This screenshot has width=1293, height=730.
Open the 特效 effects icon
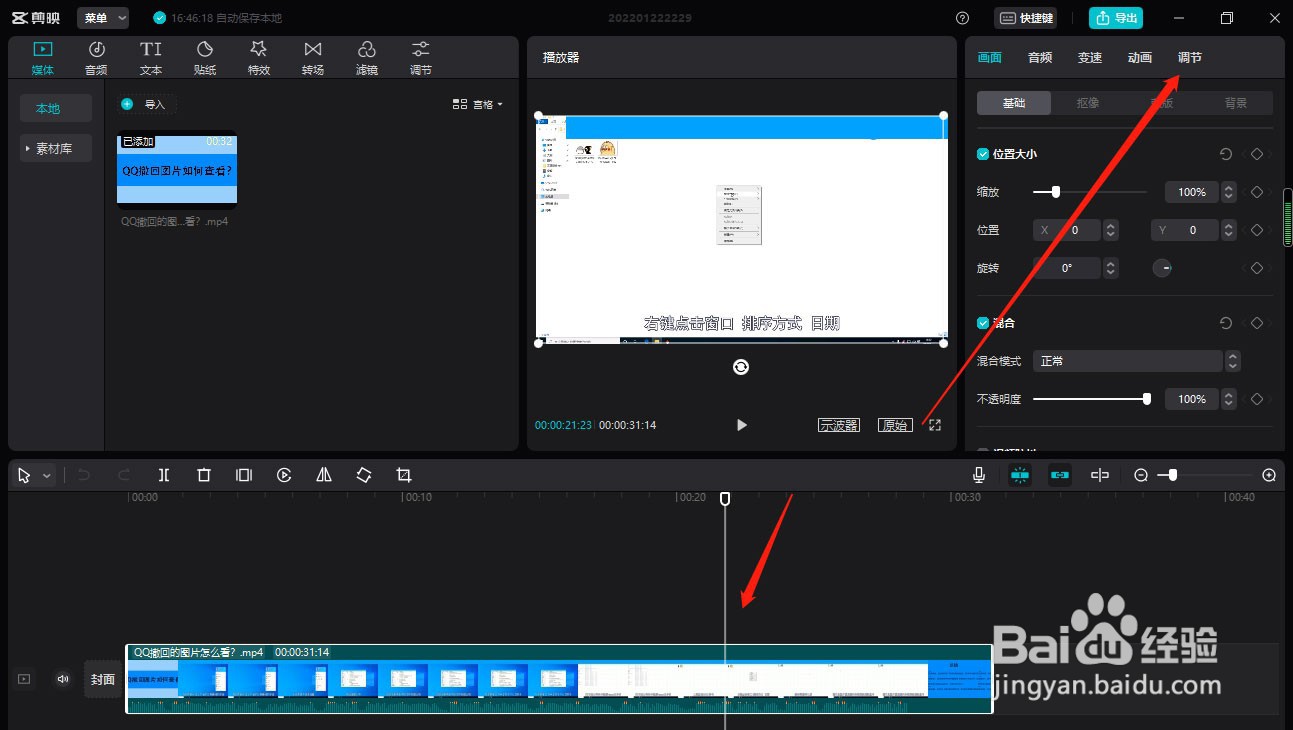[x=259, y=57]
